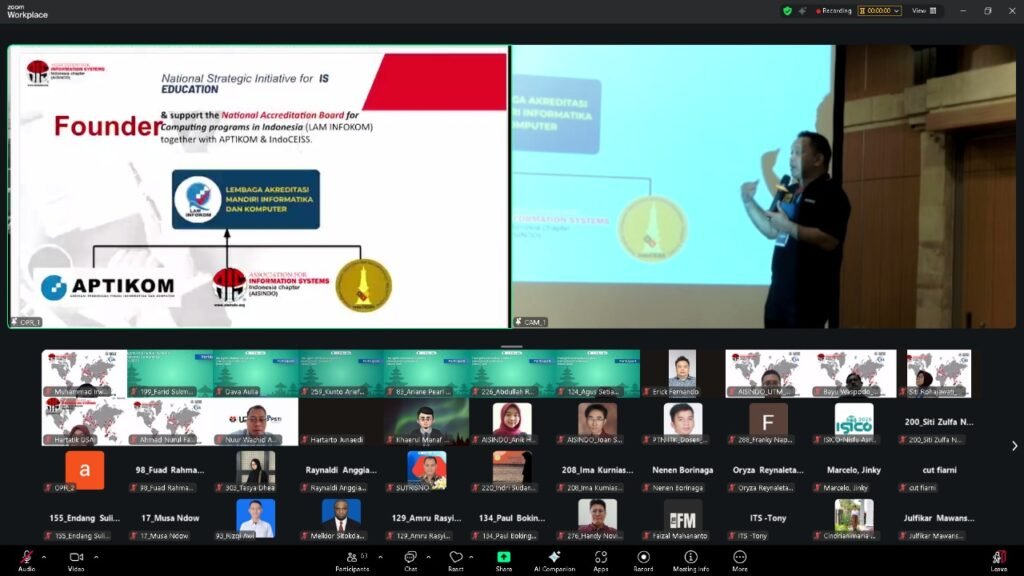Open the video options caret beside Video
Viewport: 1024px width, 576px height.
click(x=96, y=557)
